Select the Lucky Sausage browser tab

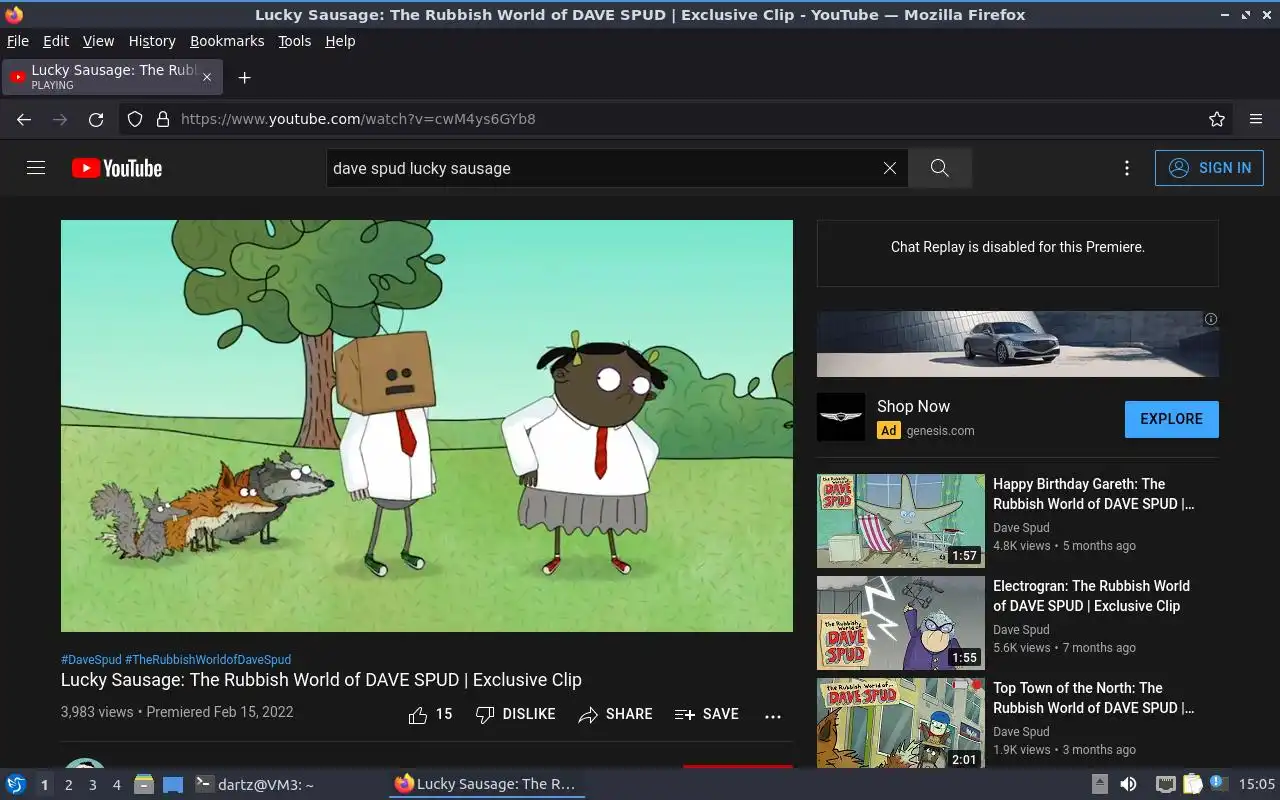112,77
